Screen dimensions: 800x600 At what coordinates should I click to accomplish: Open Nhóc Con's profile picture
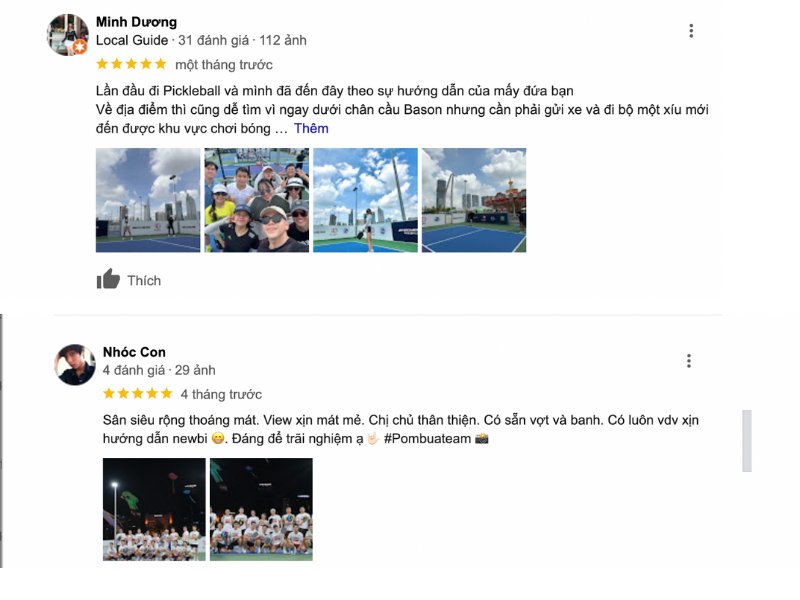point(75,364)
